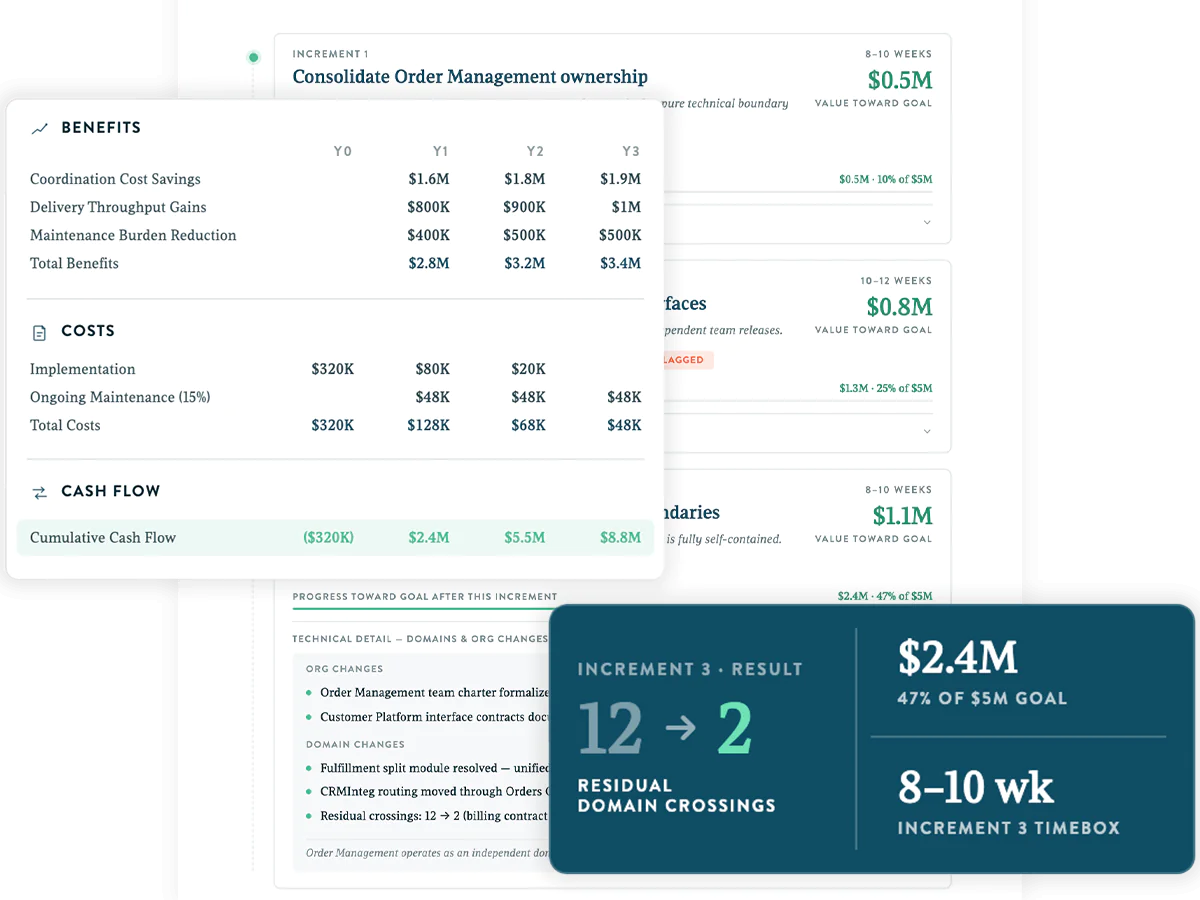Click Delivery Throughput Gains Y2 value $900K
Image resolution: width=1200 pixels, height=900 pixels.
(524, 207)
